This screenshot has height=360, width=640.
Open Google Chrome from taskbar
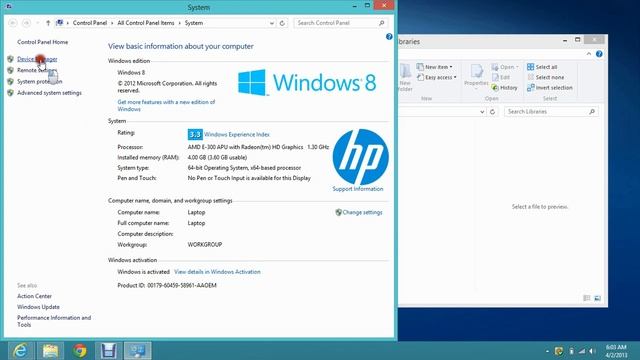80,351
